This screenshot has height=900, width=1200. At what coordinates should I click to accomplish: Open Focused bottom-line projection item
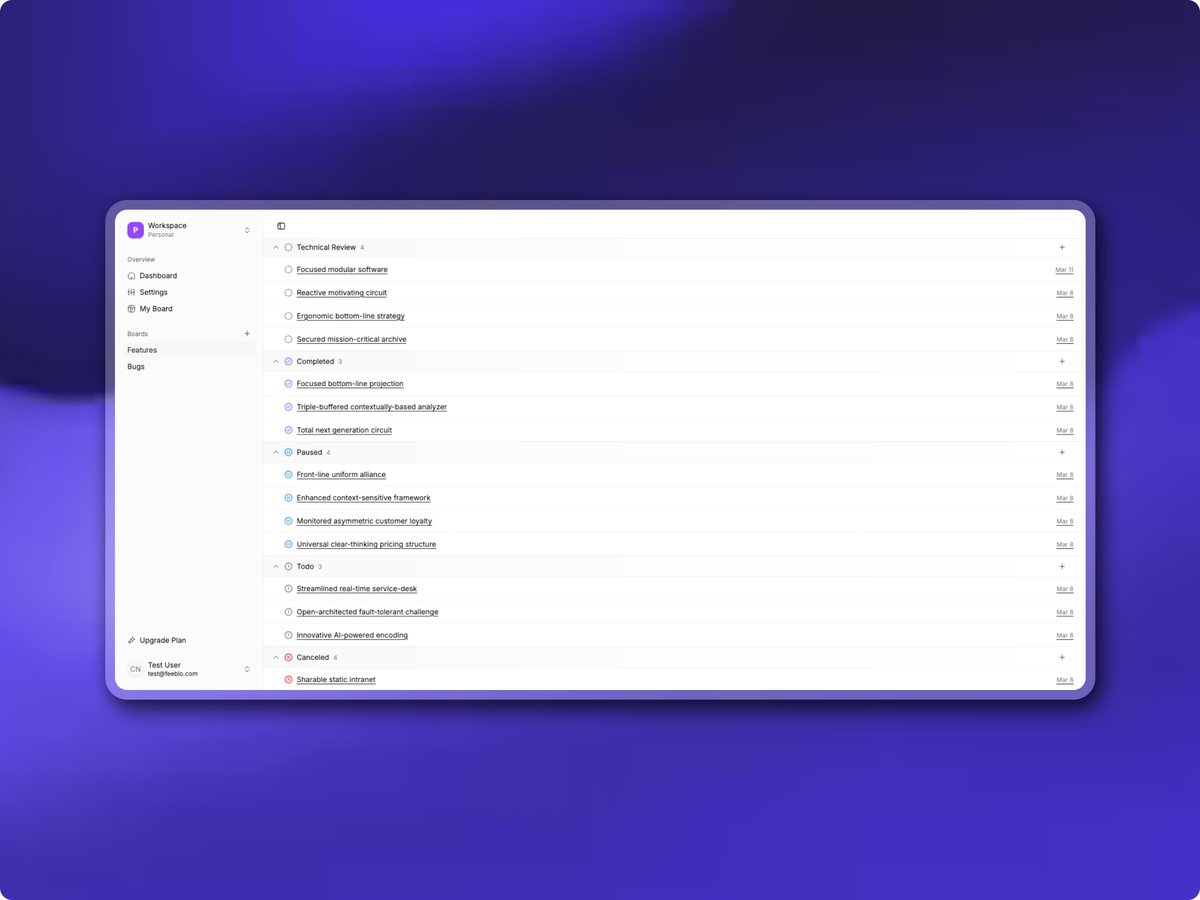tap(350, 384)
